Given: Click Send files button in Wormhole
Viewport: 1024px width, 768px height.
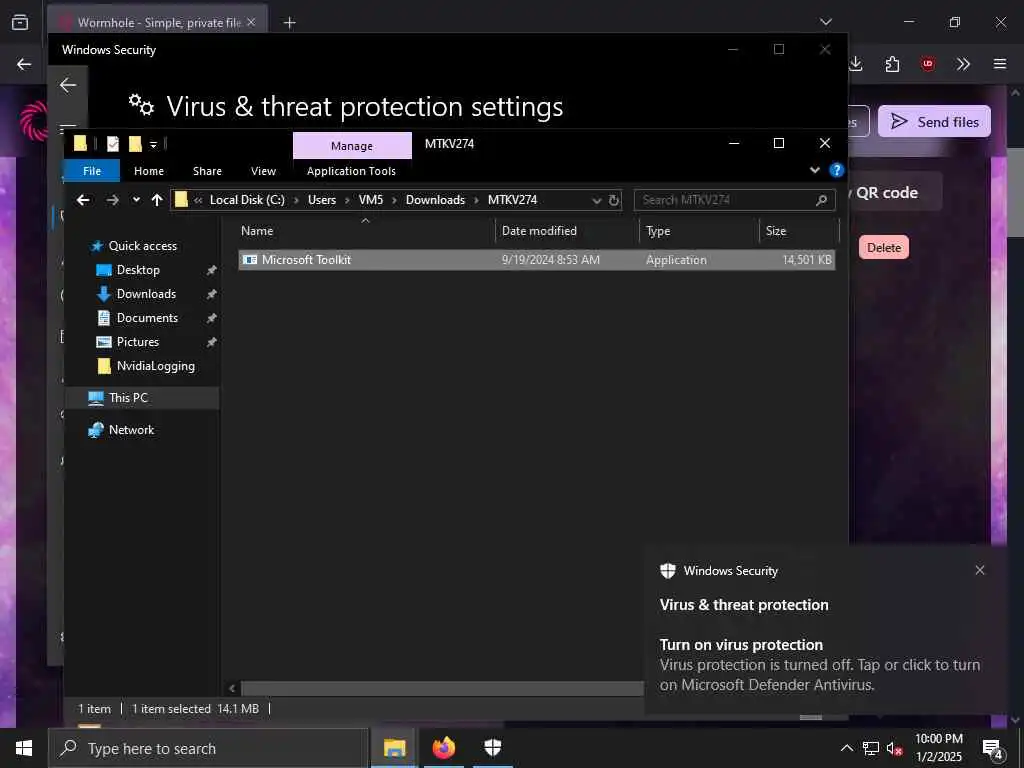Looking at the screenshot, I should 934,121.
